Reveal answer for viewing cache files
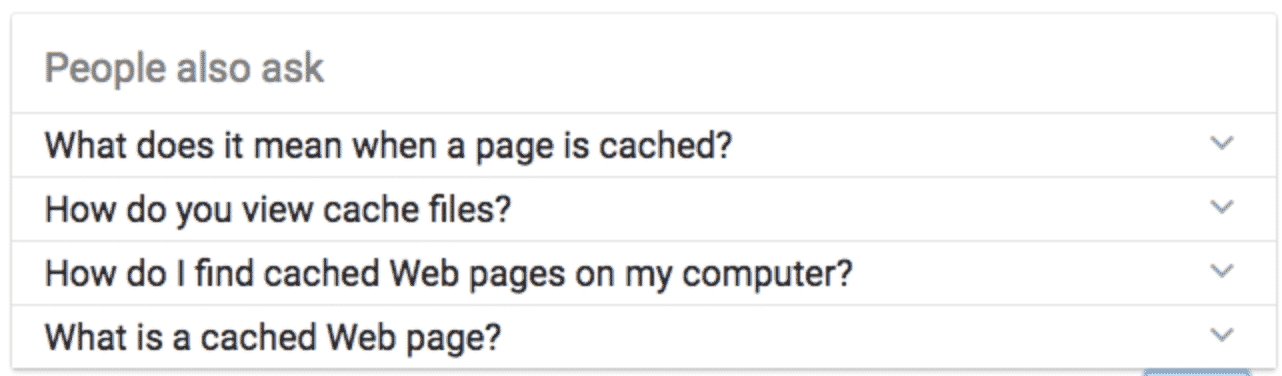 pyautogui.click(x=641, y=209)
